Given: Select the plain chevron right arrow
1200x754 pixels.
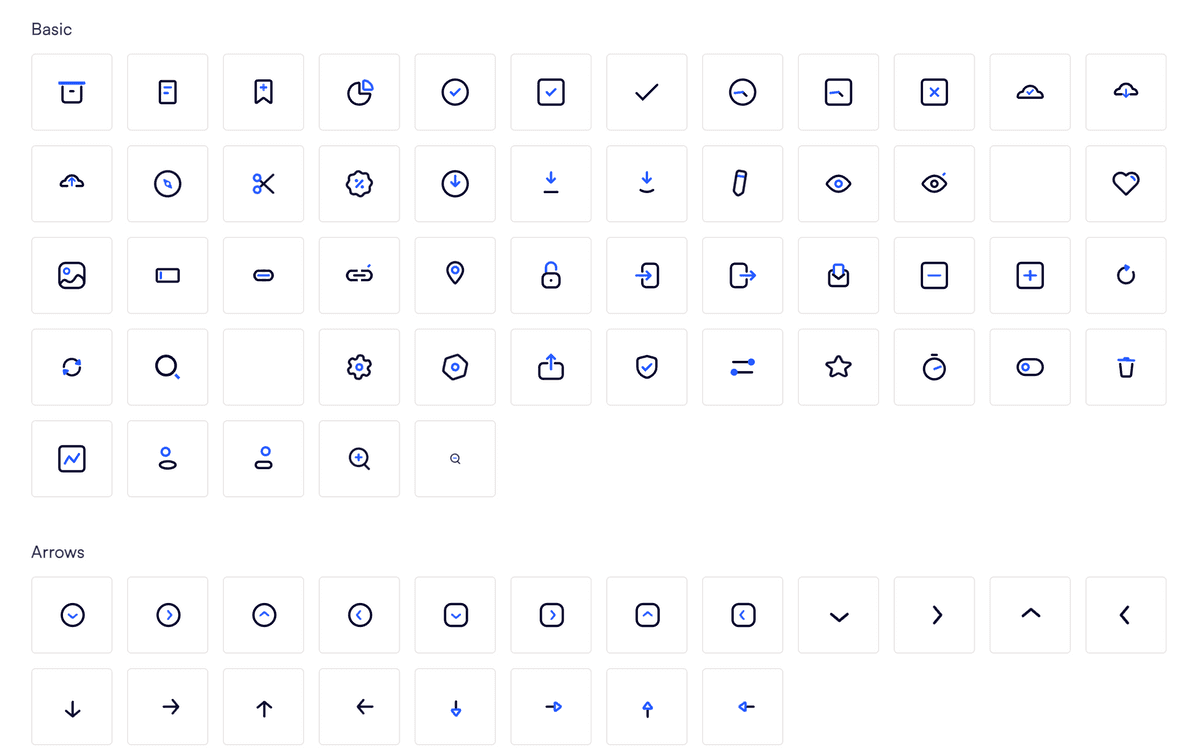Looking at the screenshot, I should pos(934,615).
